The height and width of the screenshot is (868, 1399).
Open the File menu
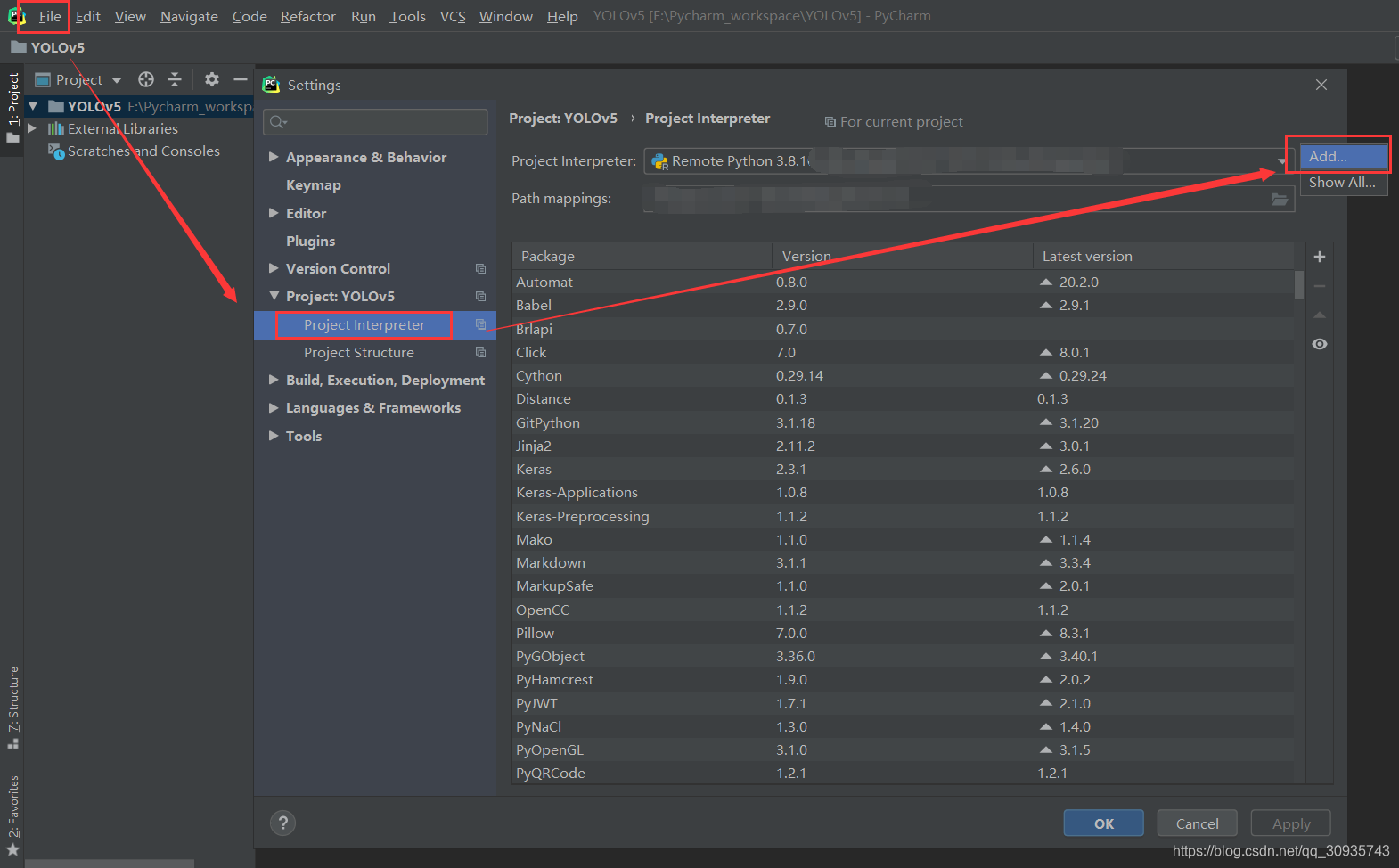(x=50, y=16)
